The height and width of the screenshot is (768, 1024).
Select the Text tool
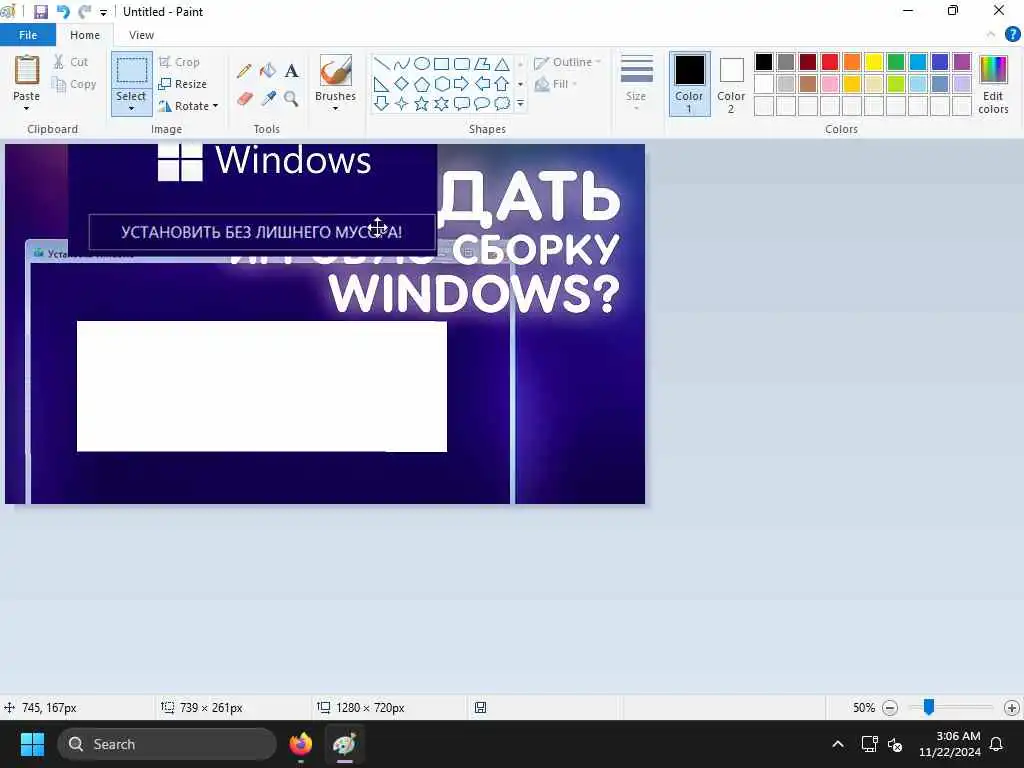pyautogui.click(x=291, y=71)
